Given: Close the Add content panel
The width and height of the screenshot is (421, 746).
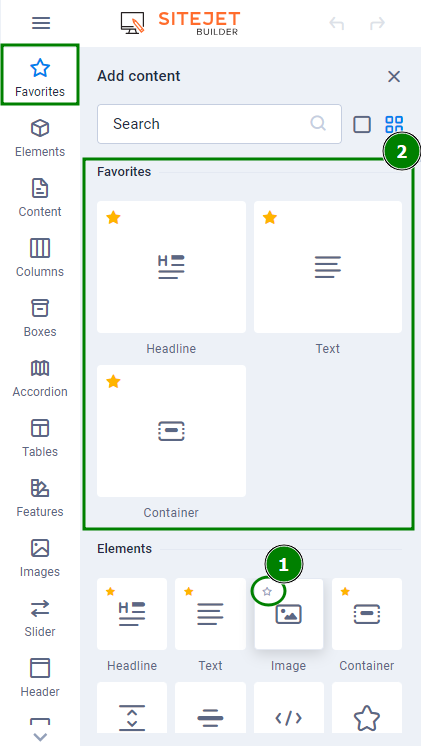Looking at the screenshot, I should pos(394,77).
